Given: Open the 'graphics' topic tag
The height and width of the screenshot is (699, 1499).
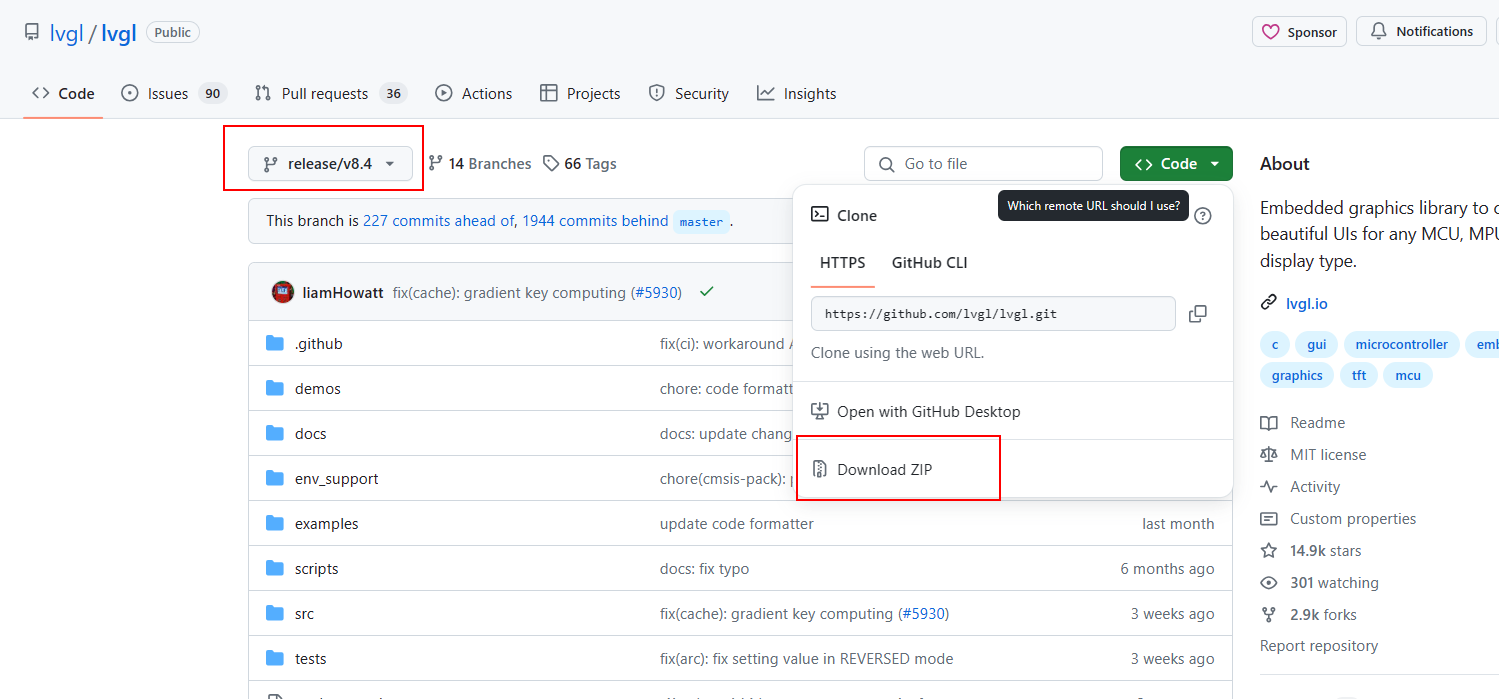Looking at the screenshot, I should tap(1297, 376).
